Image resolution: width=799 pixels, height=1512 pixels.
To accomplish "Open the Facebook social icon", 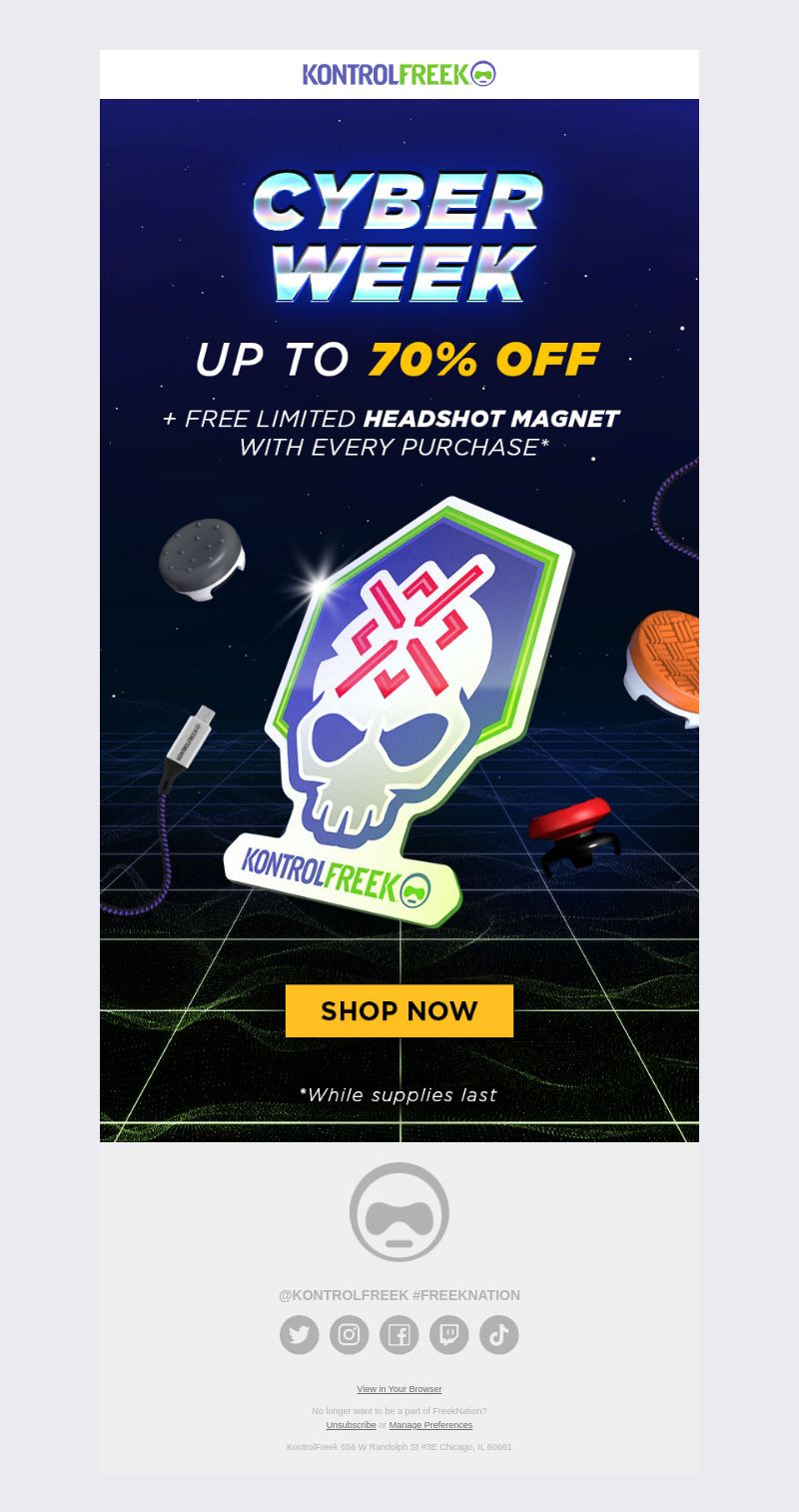I will [399, 1335].
